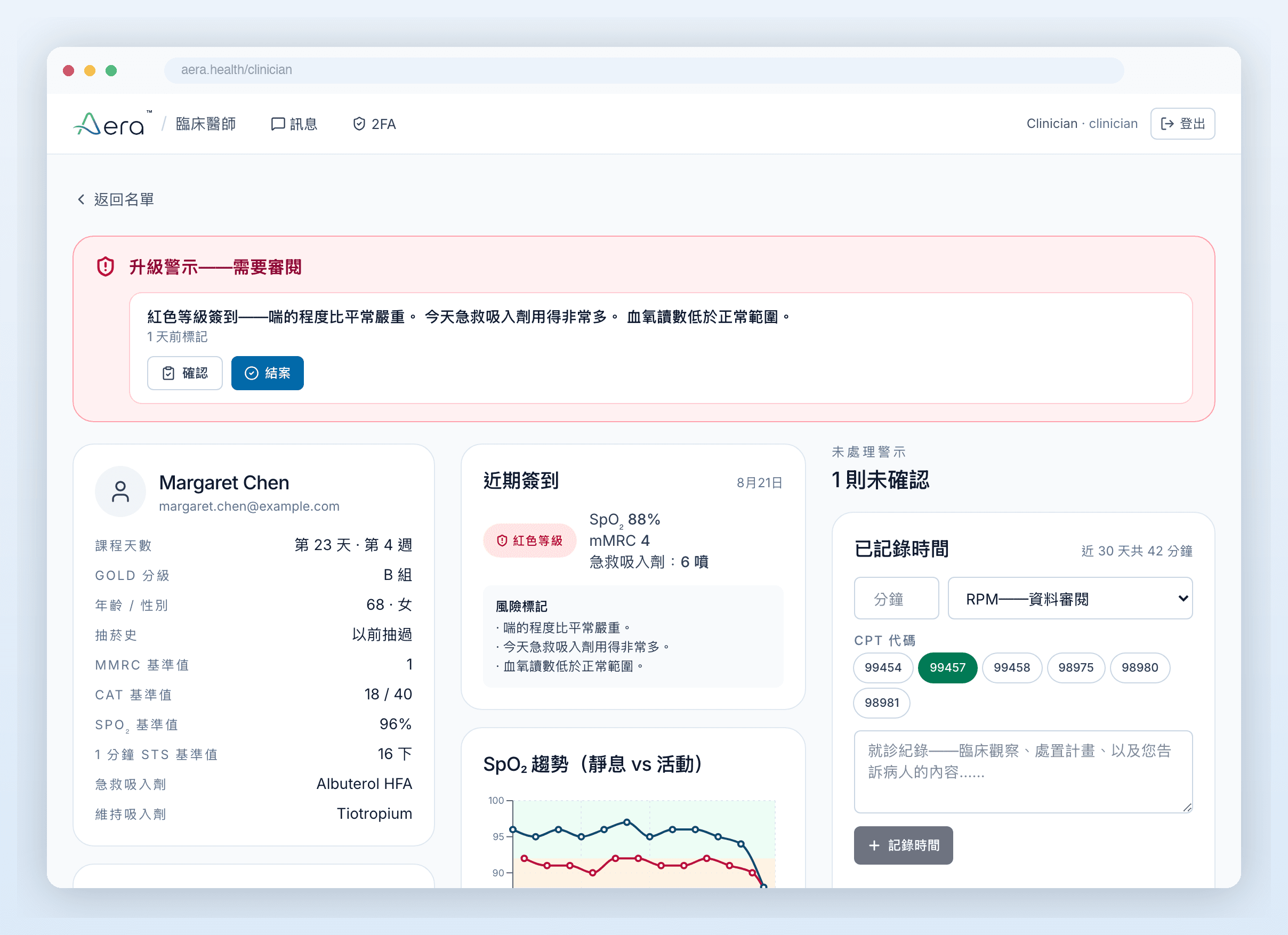
Task: Click the 記錄時間 log time button
Action: tap(903, 845)
